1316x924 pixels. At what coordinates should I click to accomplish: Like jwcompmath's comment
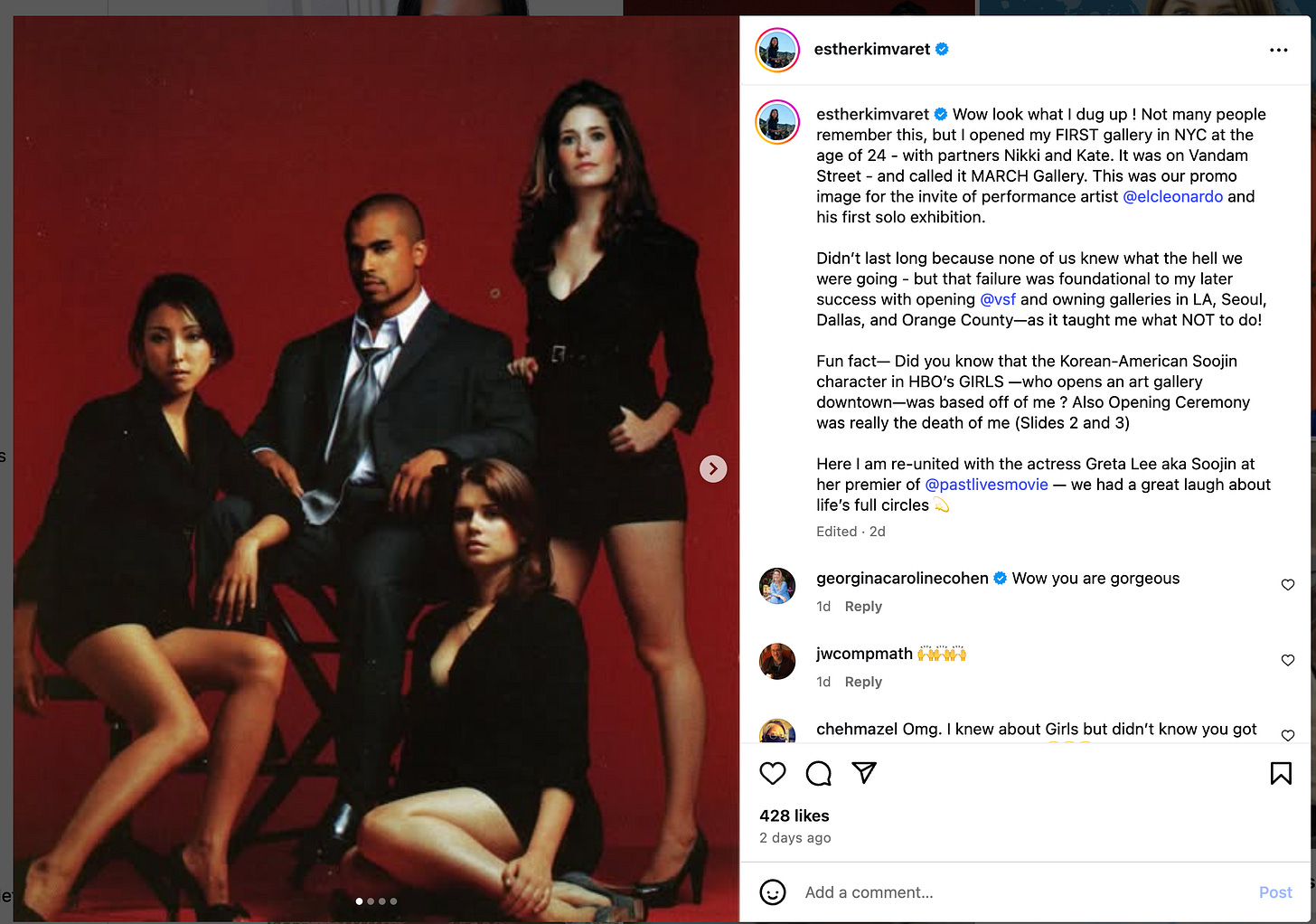[1288, 660]
